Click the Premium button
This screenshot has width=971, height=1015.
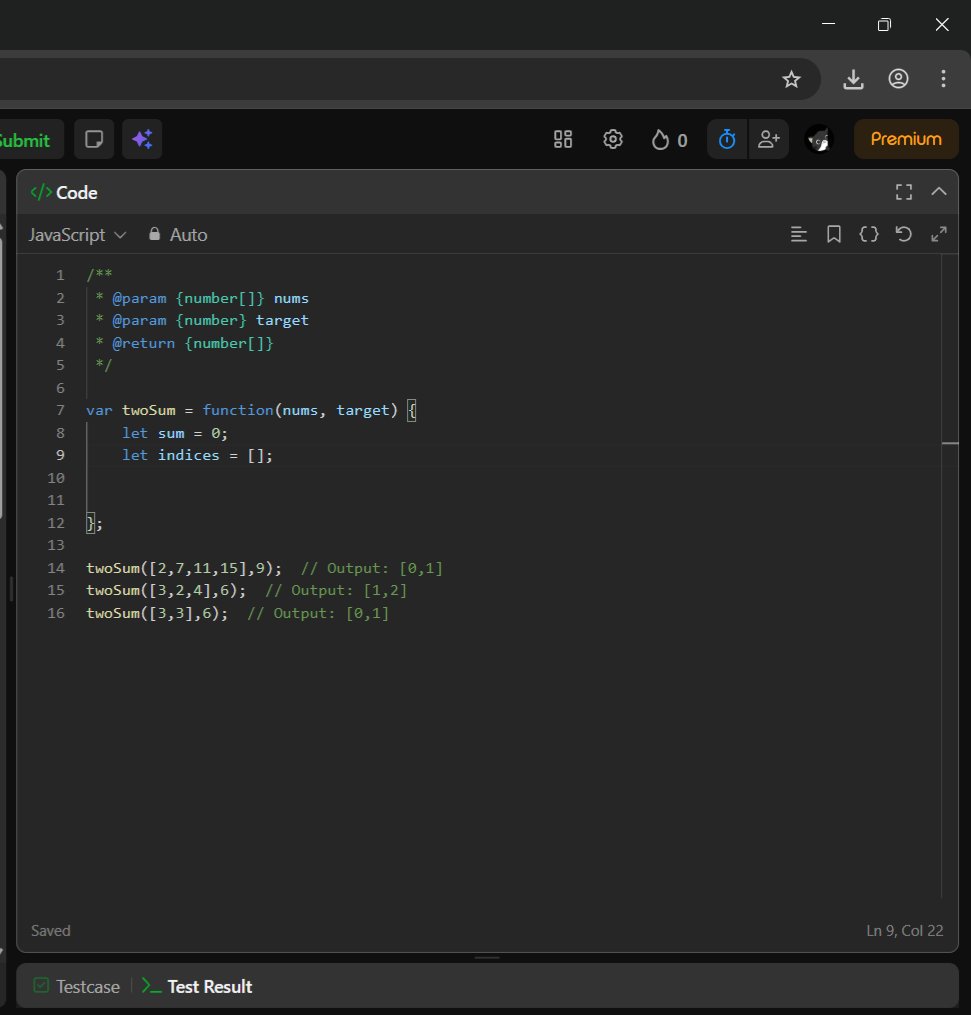(x=906, y=139)
